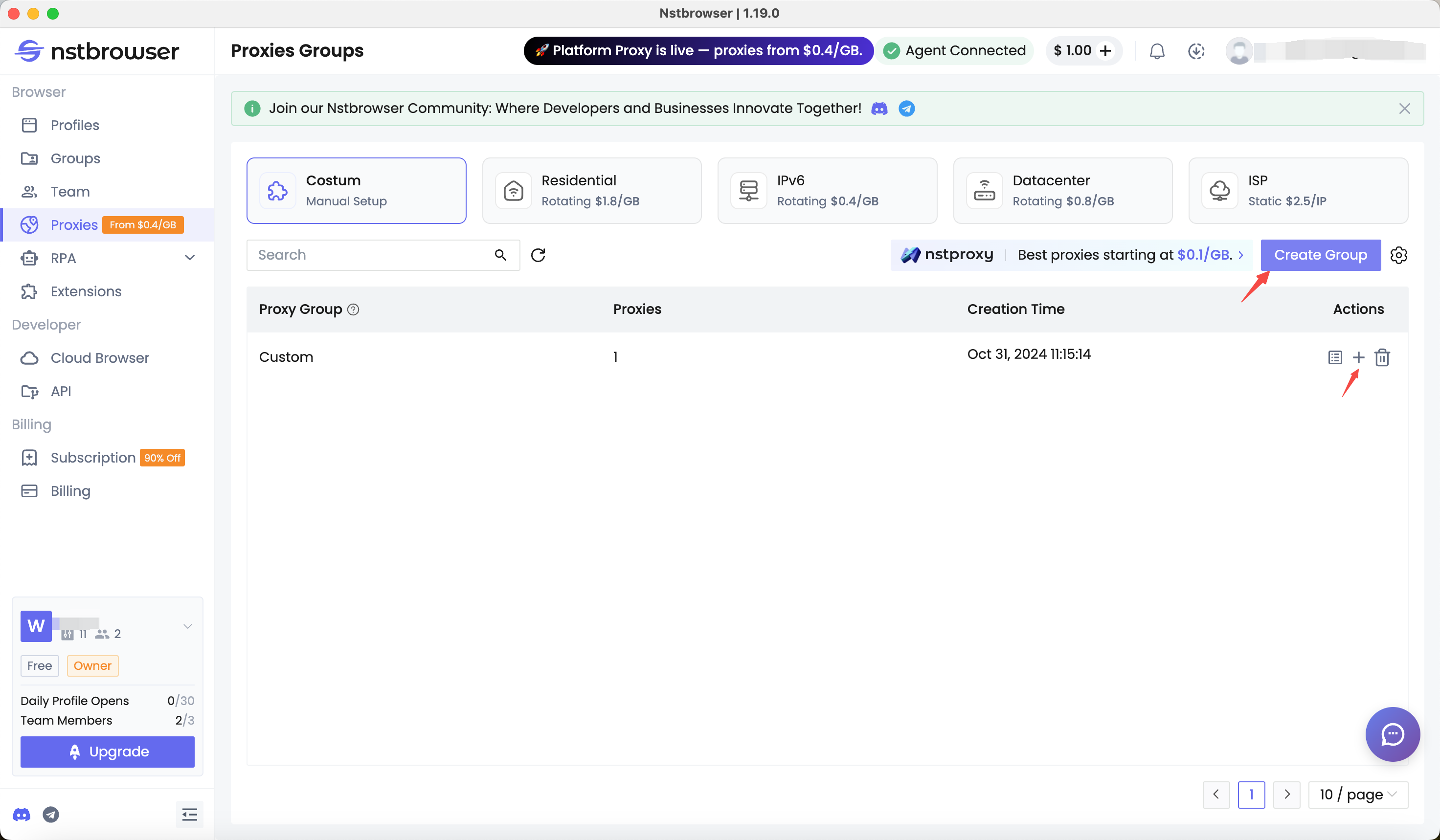The image size is (1440, 840).
Task: Open the notifications bell icon
Action: click(x=1157, y=51)
